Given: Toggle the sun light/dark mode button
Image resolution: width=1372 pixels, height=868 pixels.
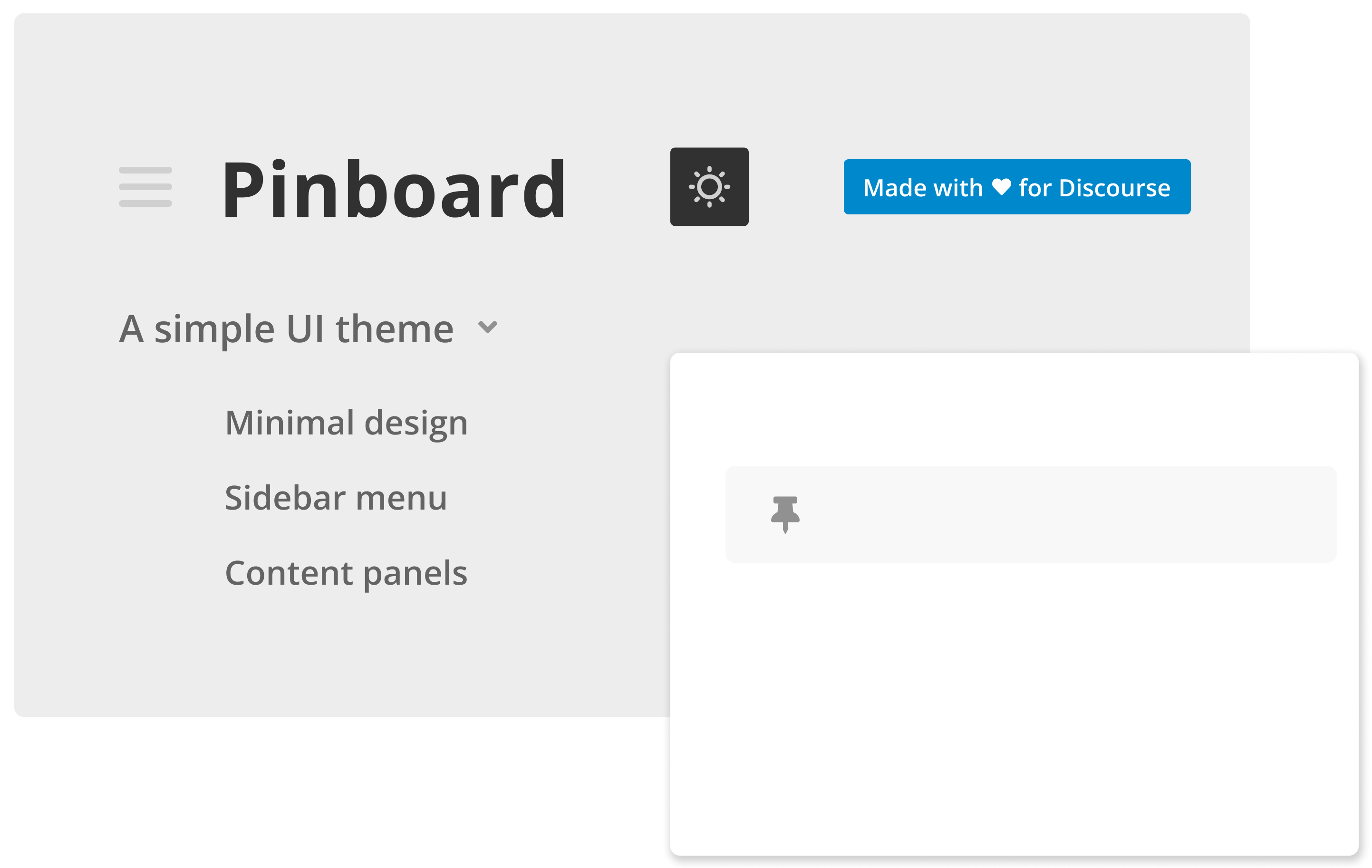Looking at the screenshot, I should (709, 187).
